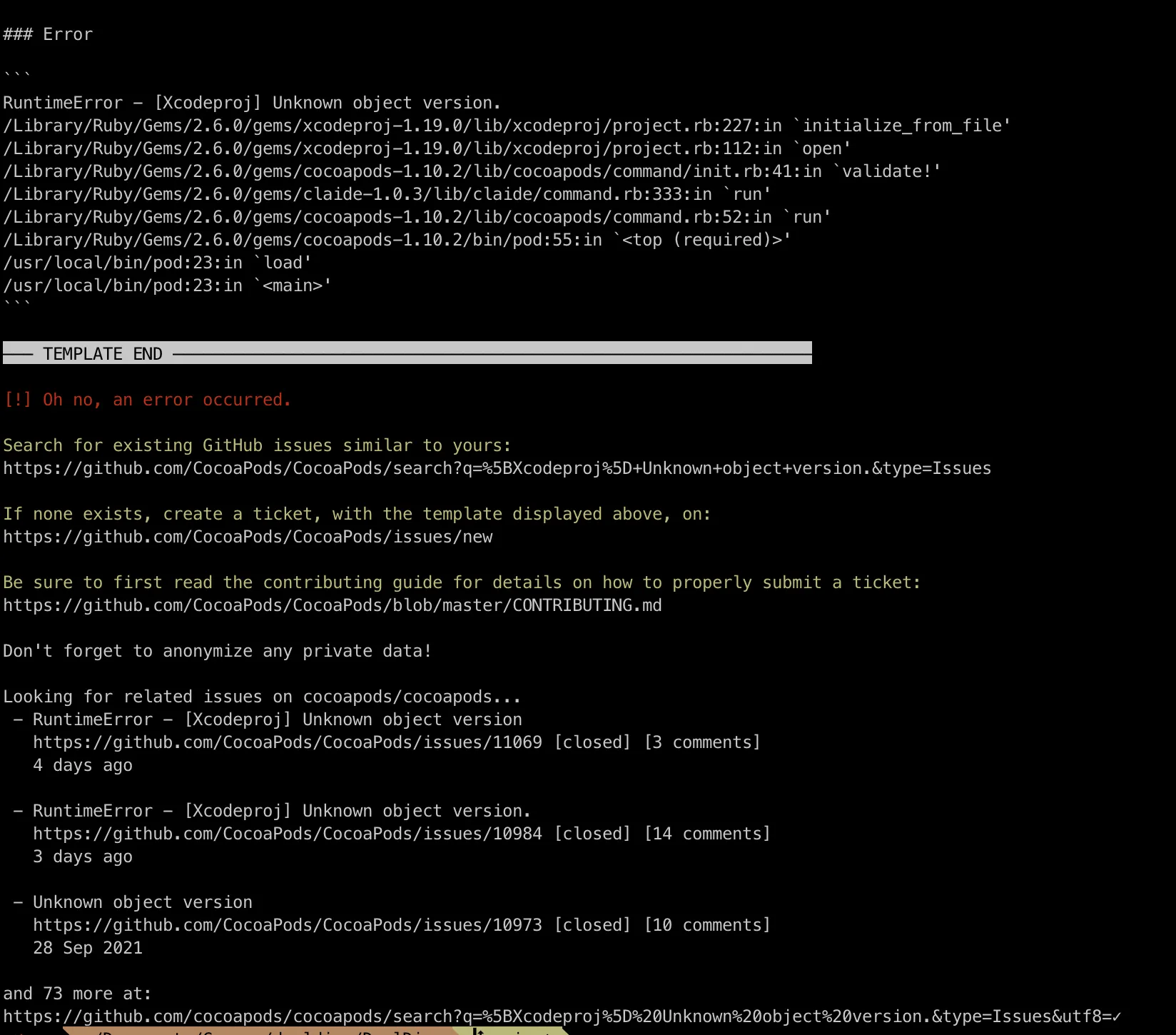This screenshot has height=1035, width=1176.
Task: Open the issues/11069 link
Action: point(288,742)
